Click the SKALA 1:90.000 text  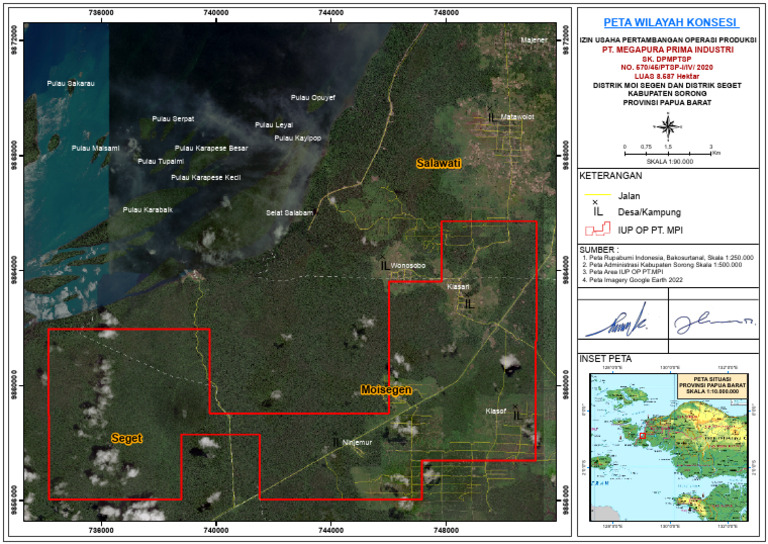pyautogui.click(x=669, y=161)
